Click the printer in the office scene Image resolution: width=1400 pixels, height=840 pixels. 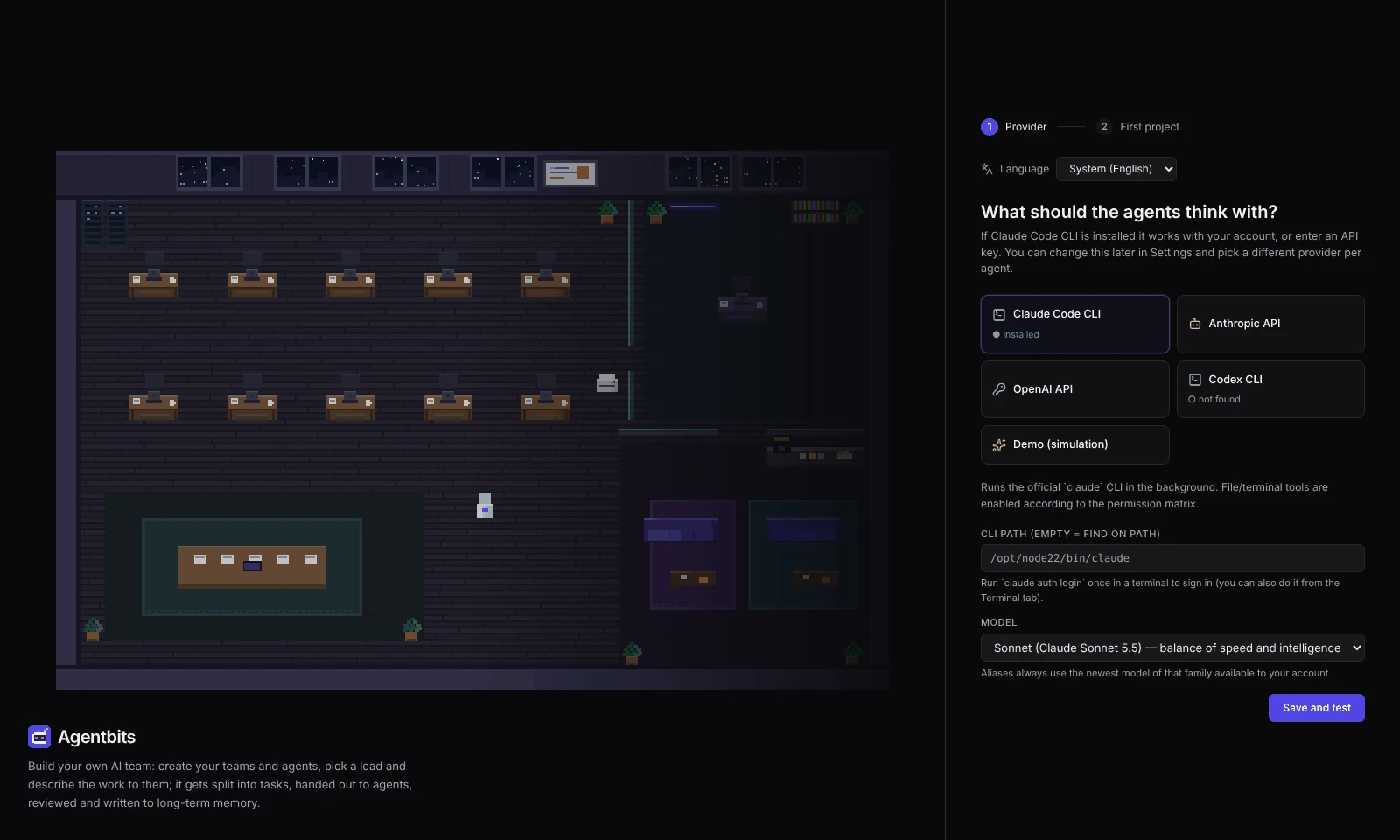pyautogui.click(x=607, y=383)
